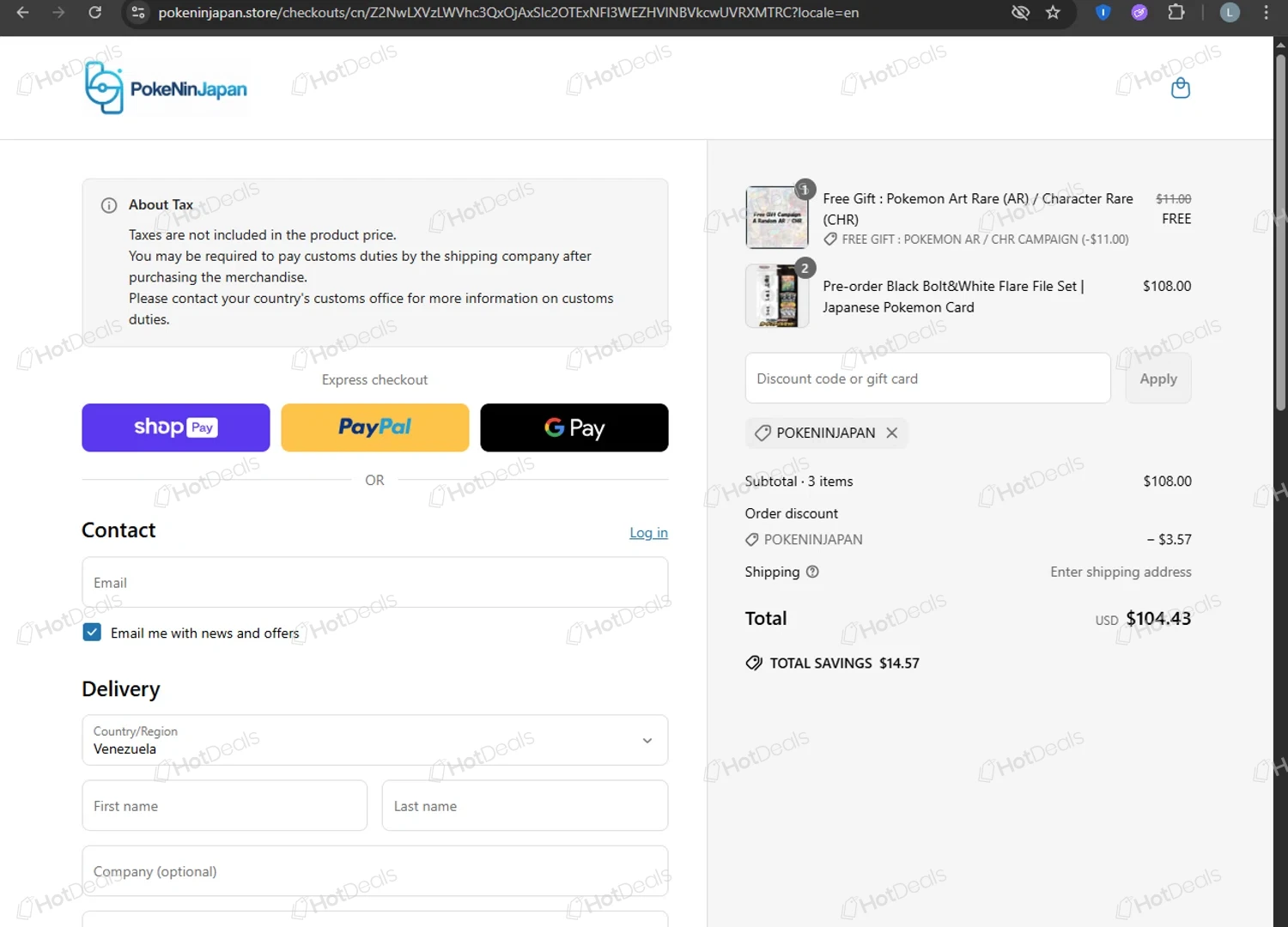The width and height of the screenshot is (1288, 927).
Task: Select the Company (optional) field
Action: point(375,871)
